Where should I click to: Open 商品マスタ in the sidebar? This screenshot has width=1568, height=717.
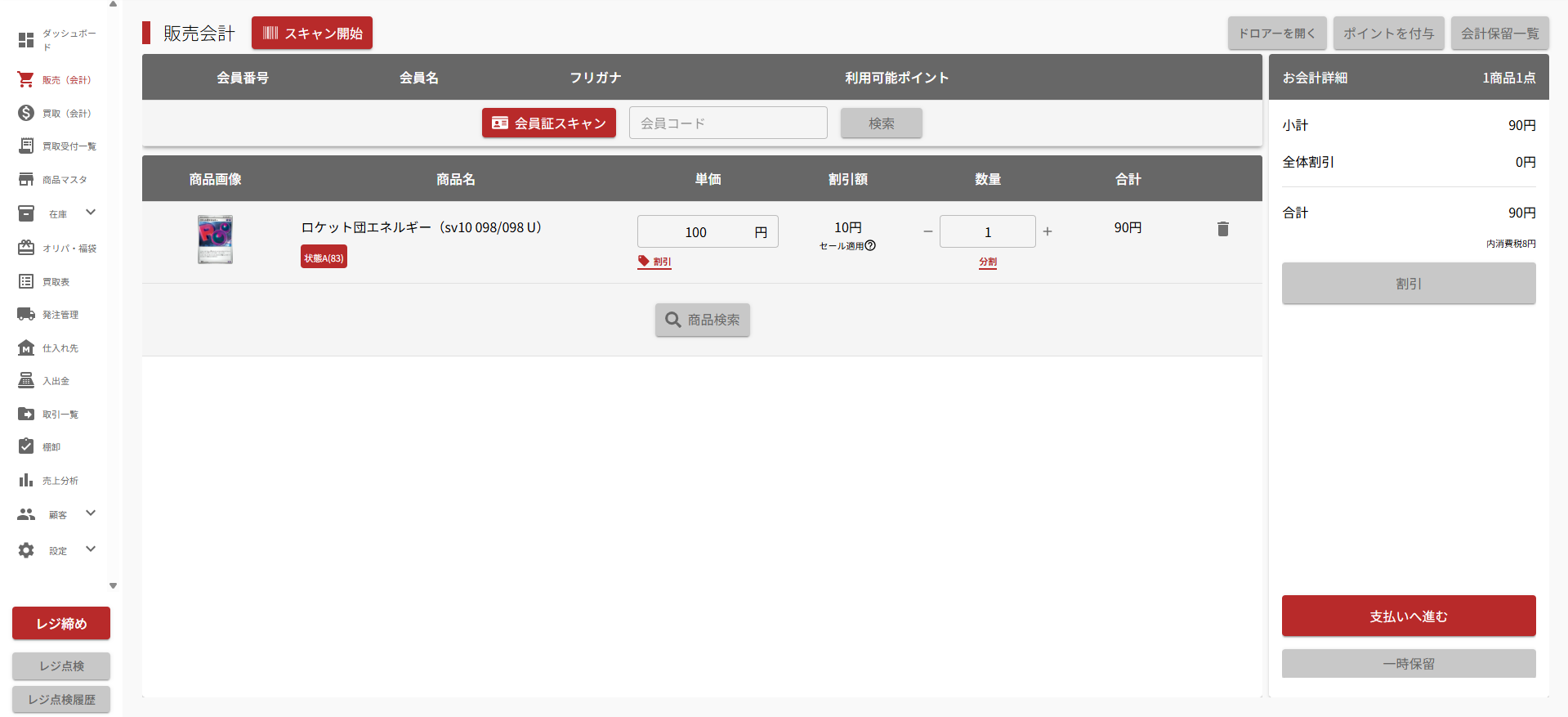point(64,180)
